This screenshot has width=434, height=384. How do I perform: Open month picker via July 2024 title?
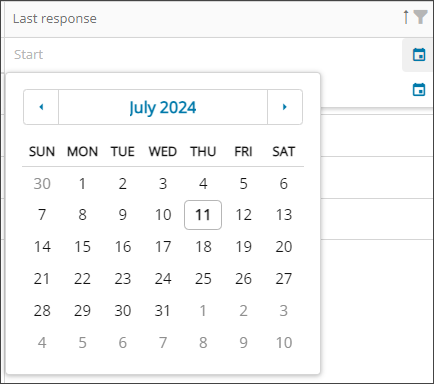point(163,107)
